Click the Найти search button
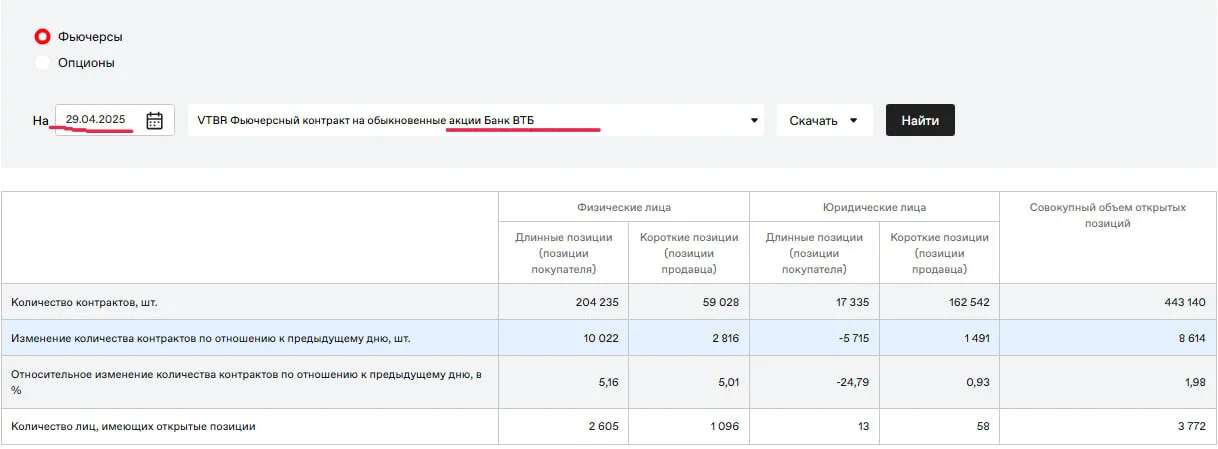1218x449 pixels. pos(920,120)
